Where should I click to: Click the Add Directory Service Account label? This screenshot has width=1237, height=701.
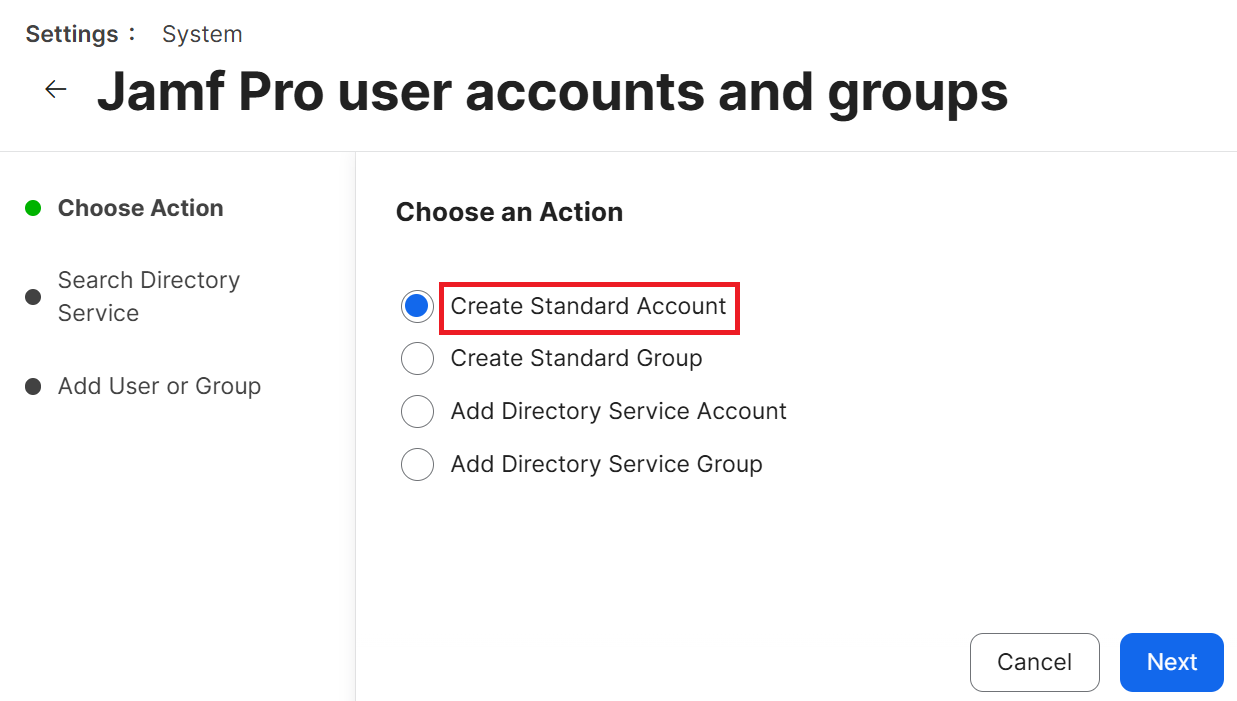pos(619,411)
